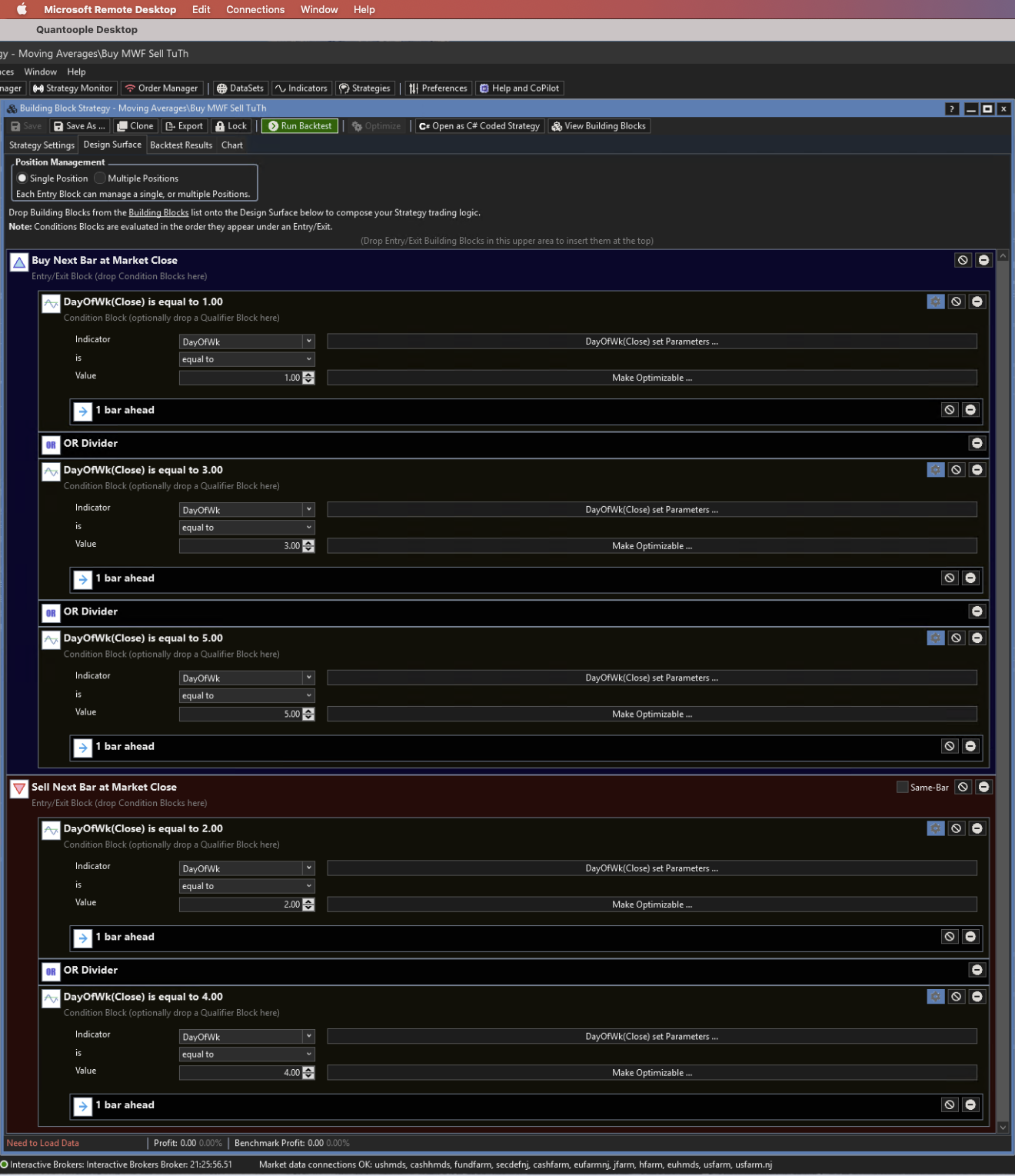Click Make Optimizable for value 3.00
The height and width of the screenshot is (1176, 1015).
click(651, 546)
